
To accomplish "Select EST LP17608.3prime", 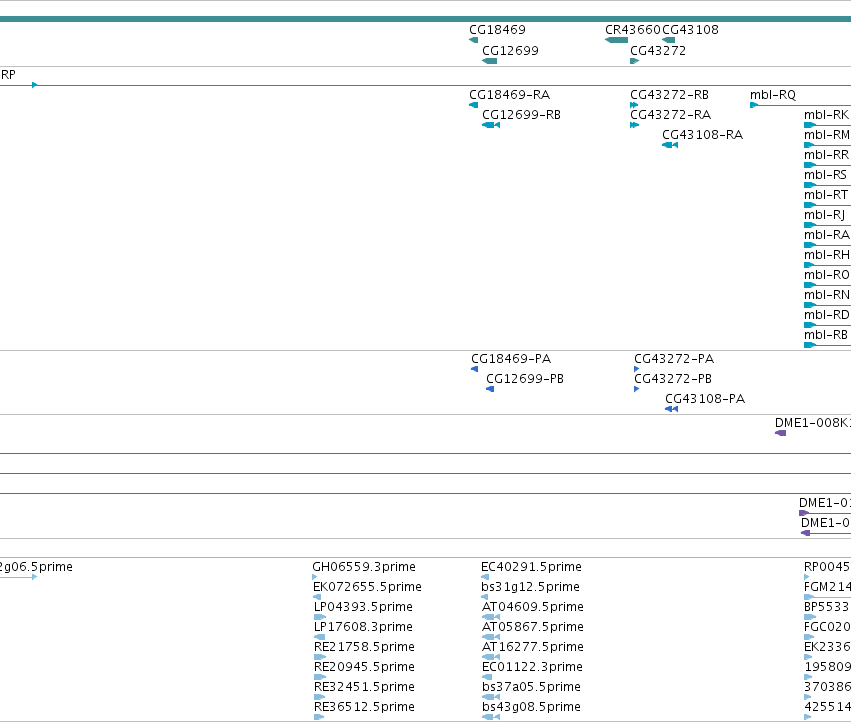I will click(363, 628).
